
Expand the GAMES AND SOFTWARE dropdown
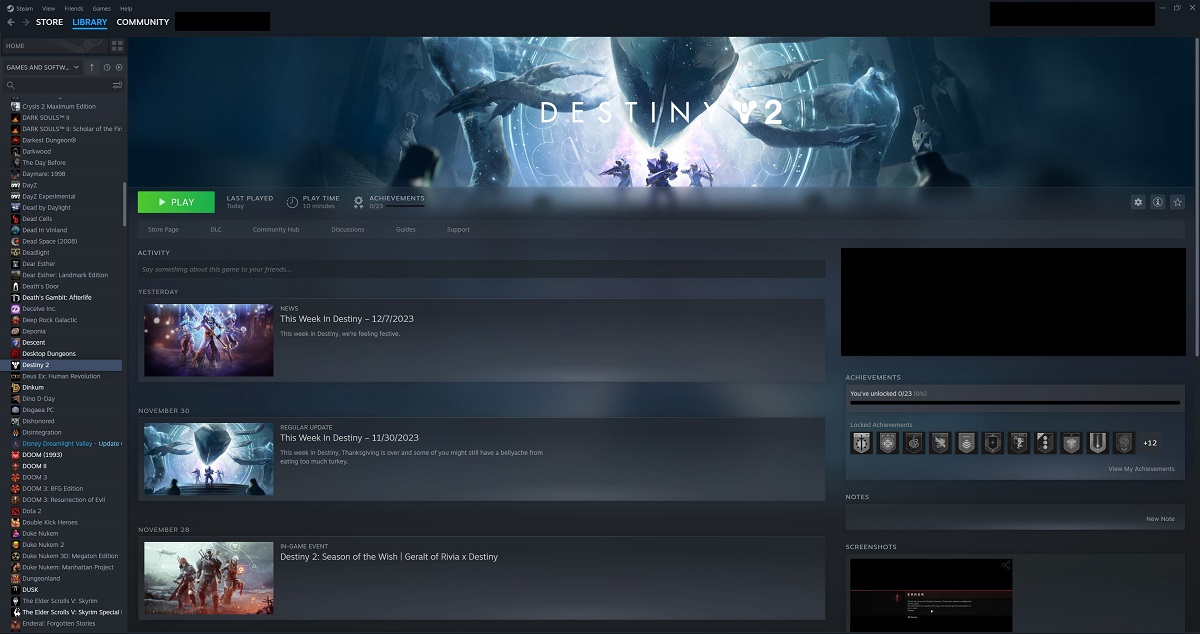[x=42, y=67]
